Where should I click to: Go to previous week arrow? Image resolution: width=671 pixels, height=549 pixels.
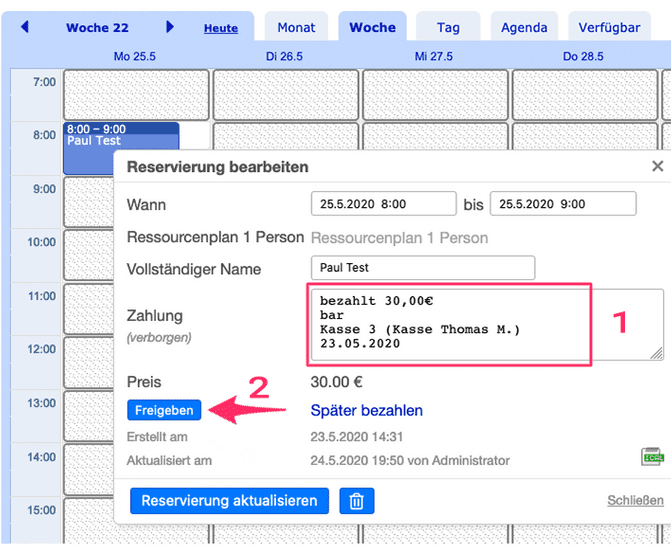coord(25,27)
